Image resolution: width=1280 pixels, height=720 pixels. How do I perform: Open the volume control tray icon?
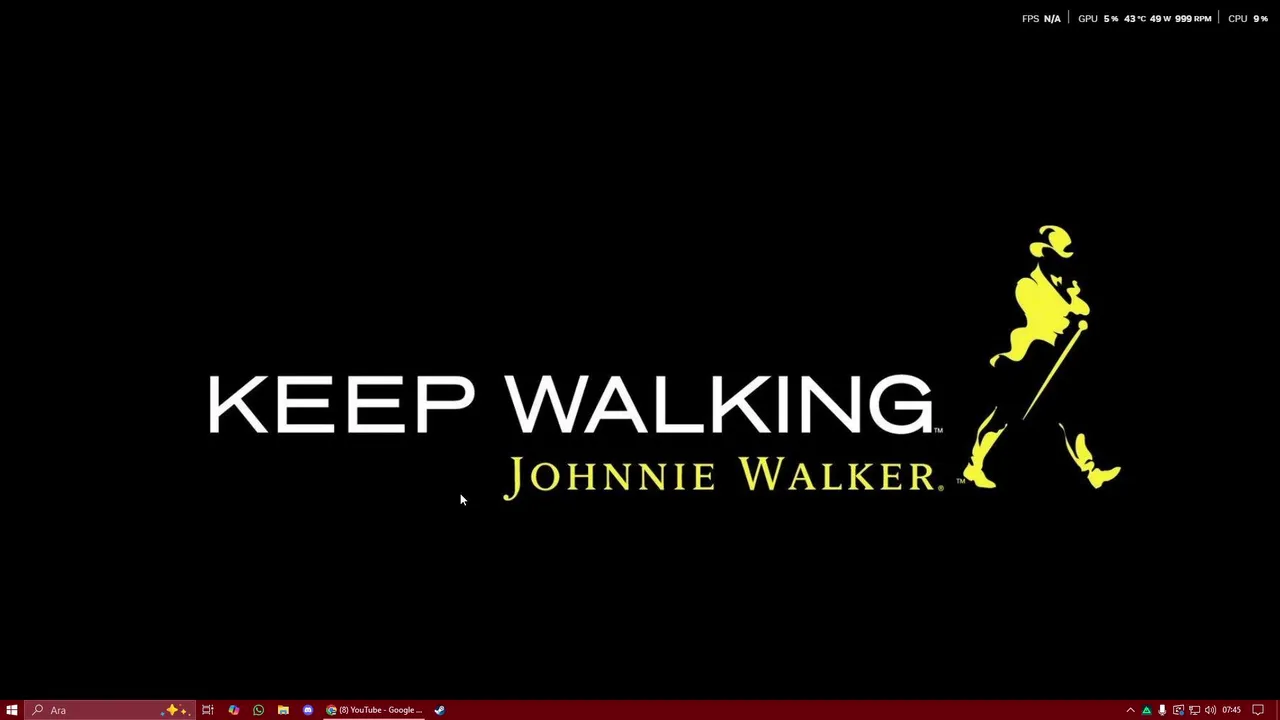1210,710
